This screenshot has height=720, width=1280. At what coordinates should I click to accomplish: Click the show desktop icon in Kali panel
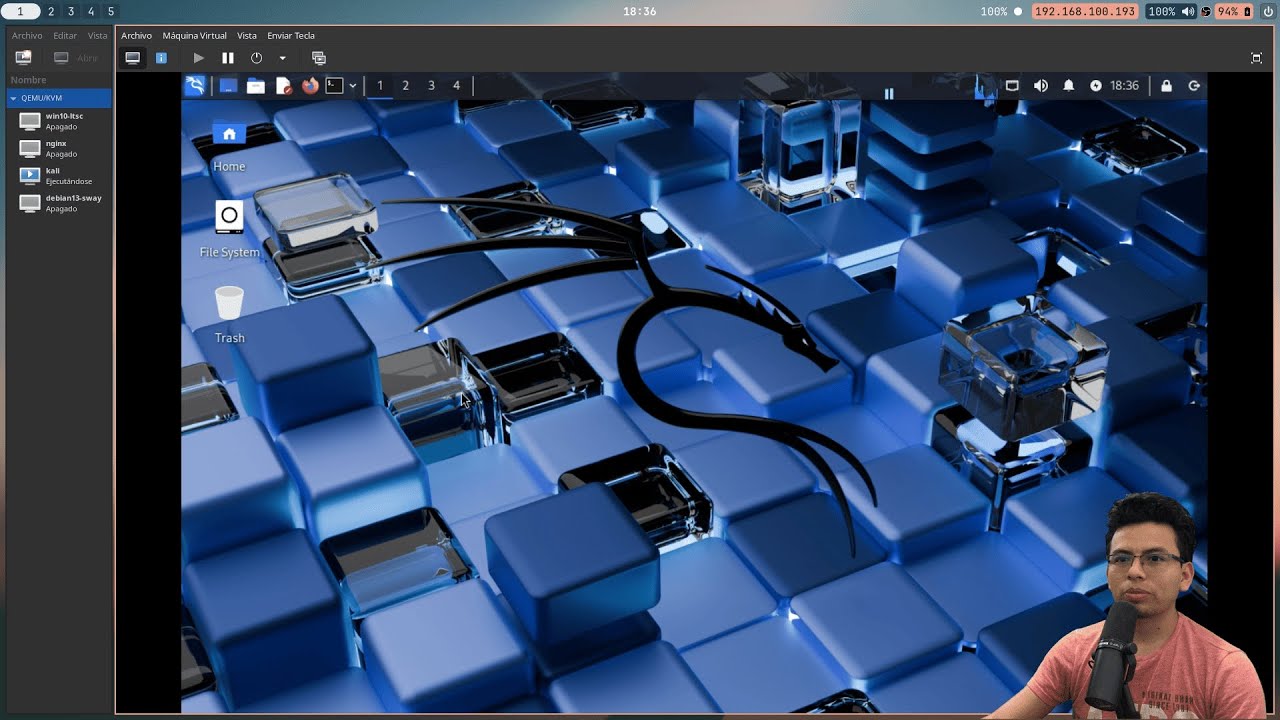[x=228, y=86]
